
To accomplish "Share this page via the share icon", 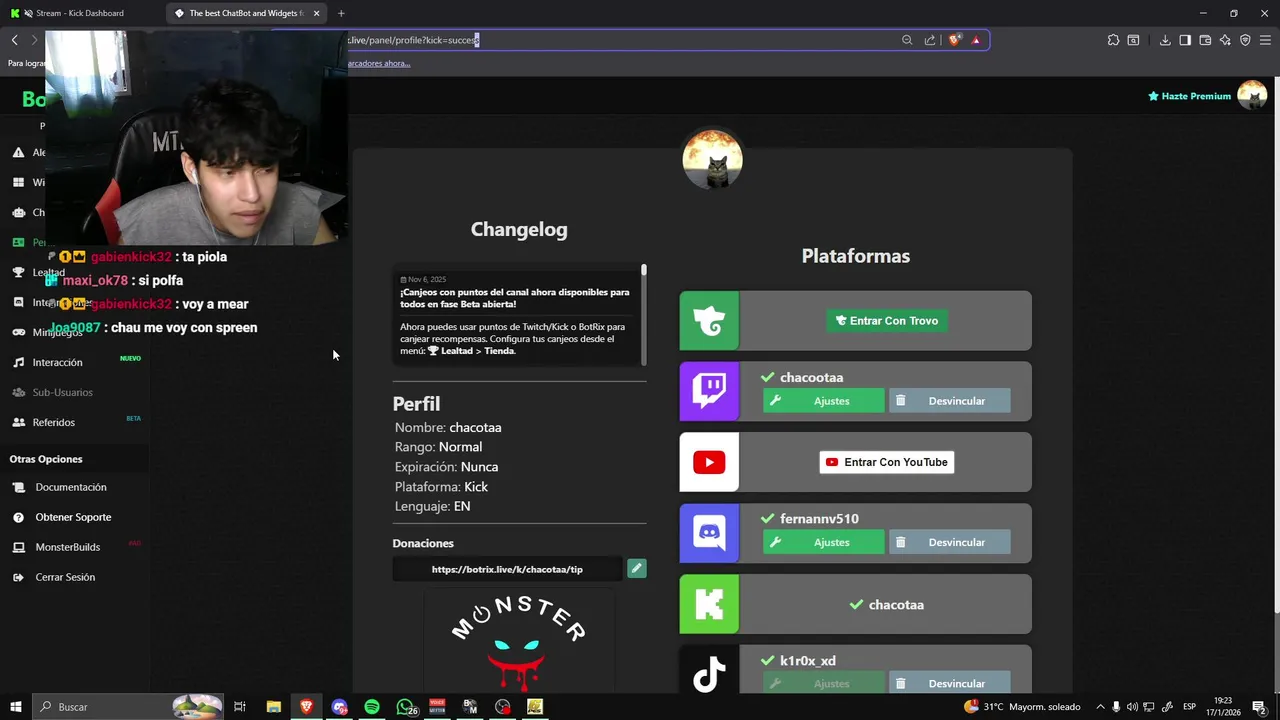I will pyautogui.click(x=930, y=40).
